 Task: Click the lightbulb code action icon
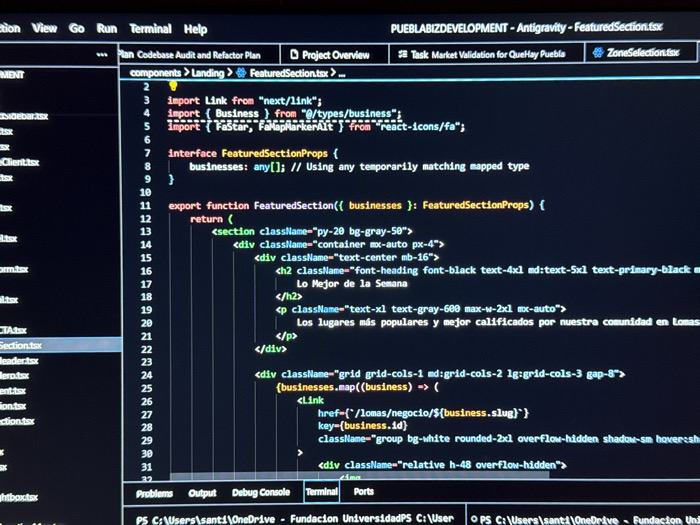click(x=173, y=86)
